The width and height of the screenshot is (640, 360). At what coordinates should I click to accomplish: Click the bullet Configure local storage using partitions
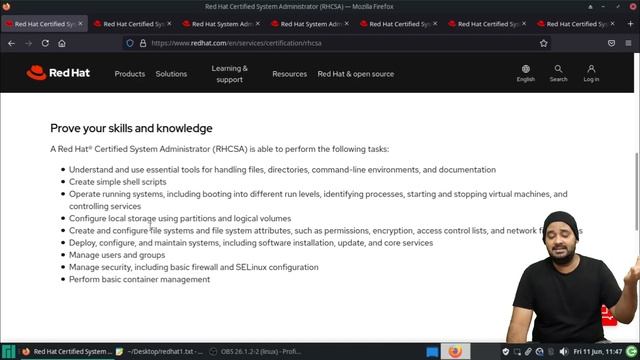coord(180,218)
